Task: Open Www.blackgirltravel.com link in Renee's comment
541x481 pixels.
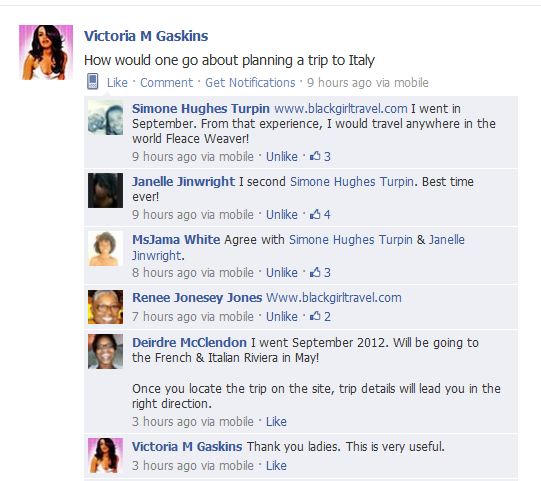Action: [334, 298]
